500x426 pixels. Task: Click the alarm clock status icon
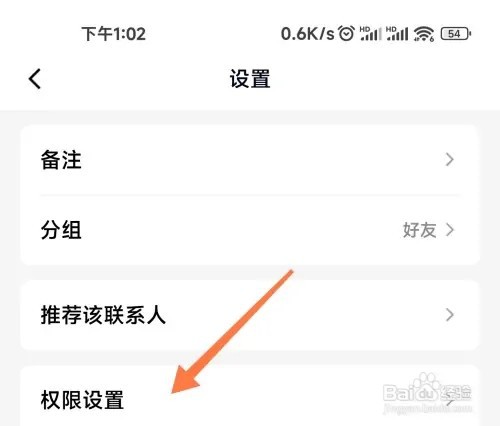coord(347,34)
